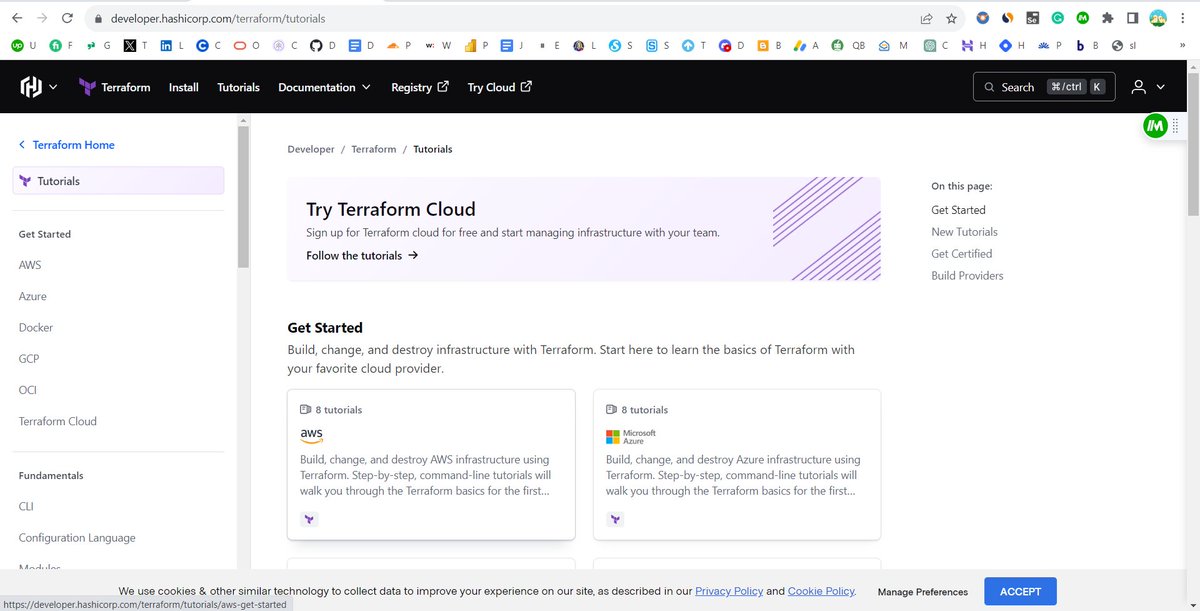
Task: Reload the page with the refresh icon
Action: [67, 18]
